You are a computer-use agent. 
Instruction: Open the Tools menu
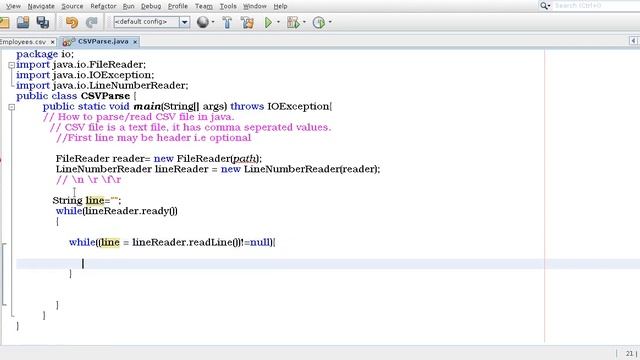pos(228,6)
